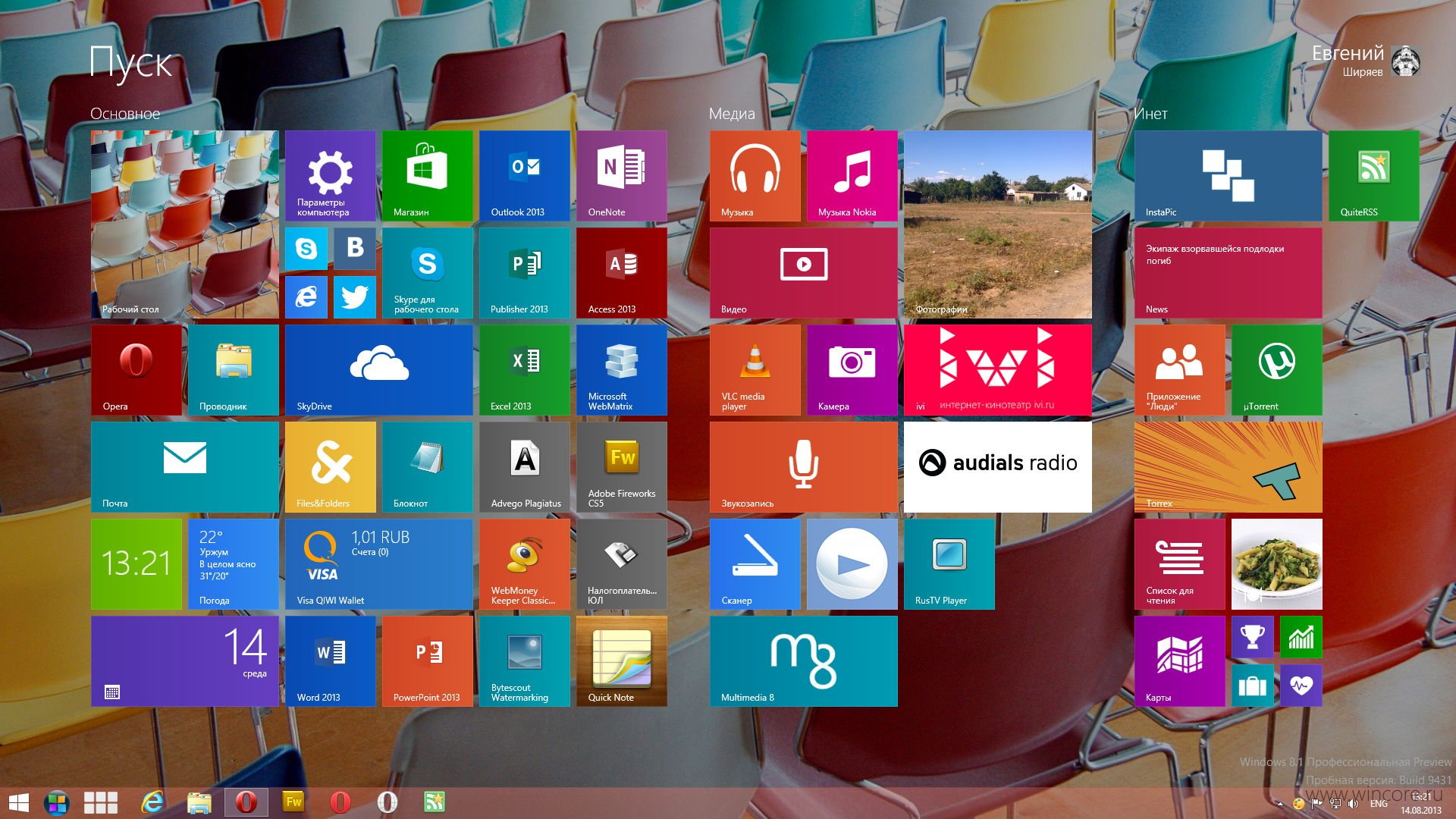Open Internet Explorer from the taskbar
The height and width of the screenshot is (819, 1456).
coord(152,802)
